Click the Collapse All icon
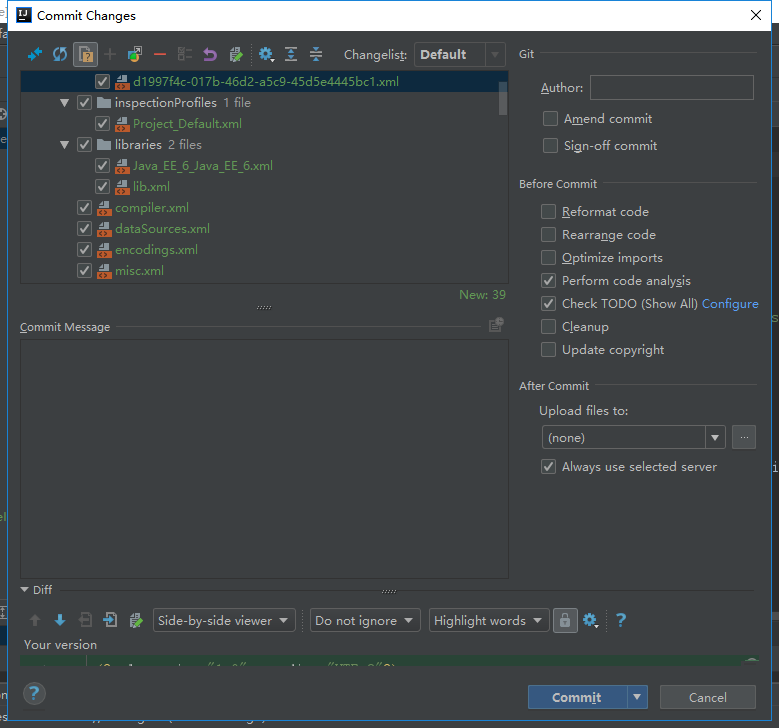The height and width of the screenshot is (728, 779). pos(316,54)
